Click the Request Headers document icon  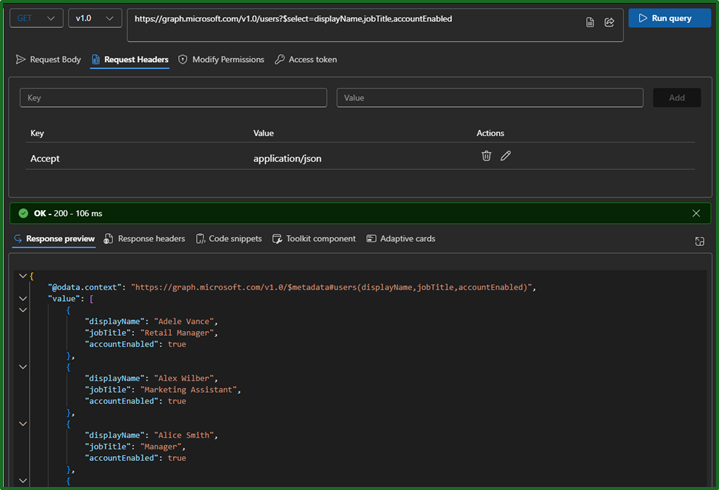[x=95, y=60]
